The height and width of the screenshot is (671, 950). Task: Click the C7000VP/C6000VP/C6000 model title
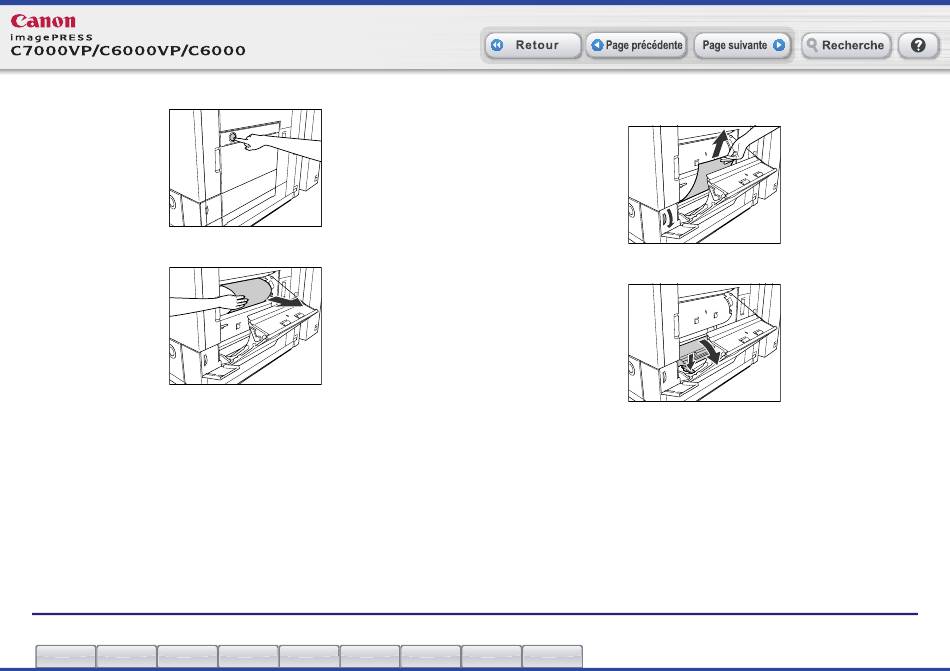[128, 51]
